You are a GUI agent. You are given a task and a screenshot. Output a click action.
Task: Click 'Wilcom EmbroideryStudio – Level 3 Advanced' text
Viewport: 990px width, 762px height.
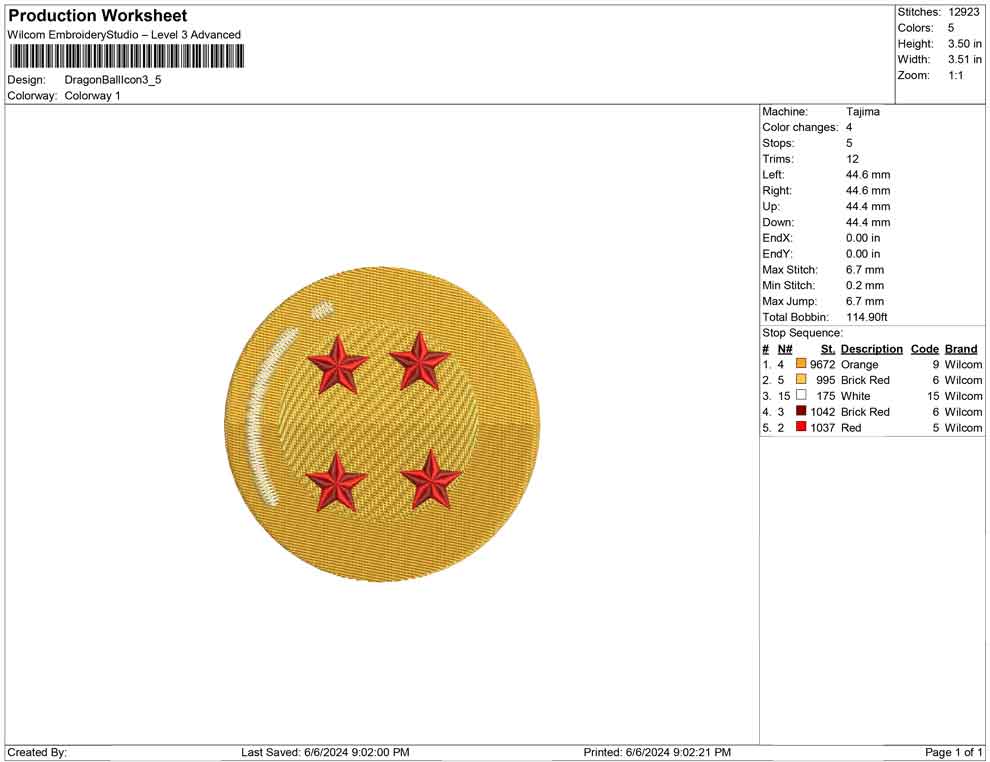(x=124, y=35)
